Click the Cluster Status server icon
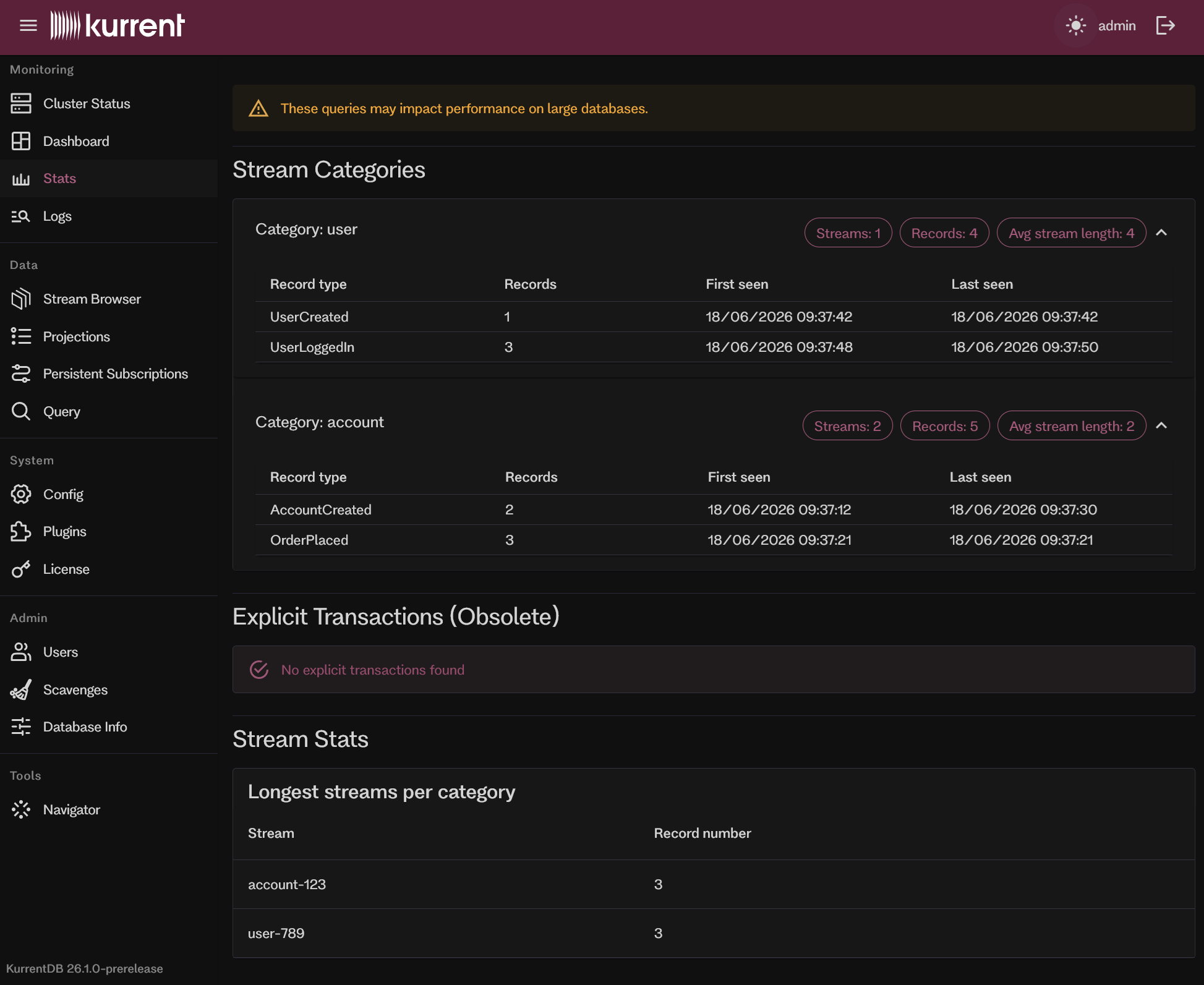The height and width of the screenshot is (985, 1204). 21,103
